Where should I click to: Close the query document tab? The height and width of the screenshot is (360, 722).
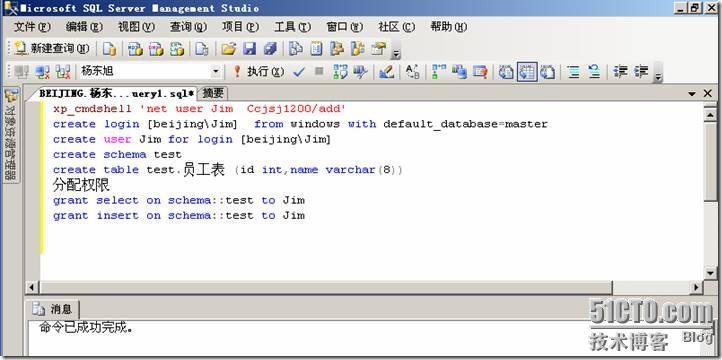click(x=708, y=94)
